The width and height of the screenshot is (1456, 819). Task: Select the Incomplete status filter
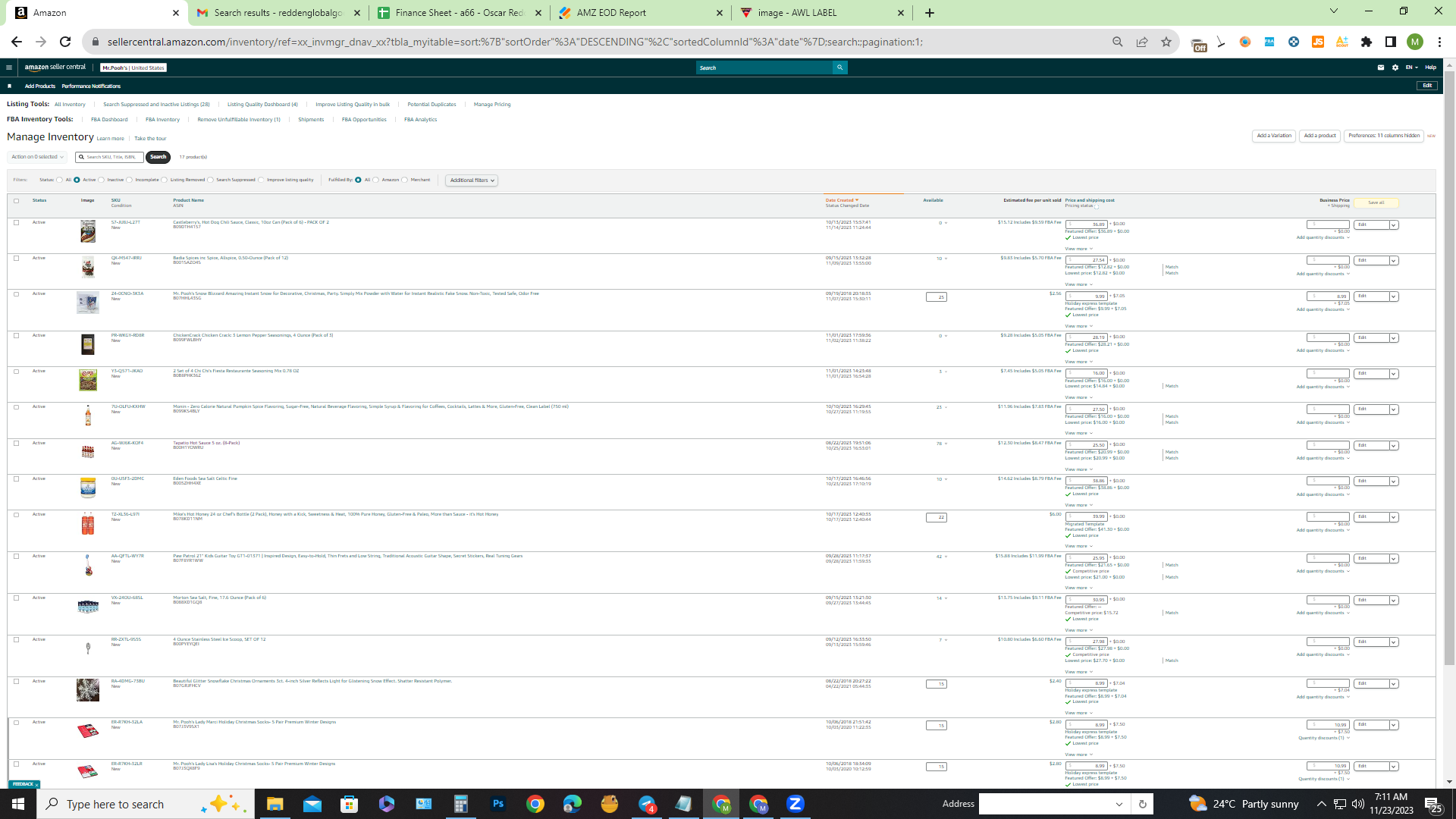[x=130, y=180]
